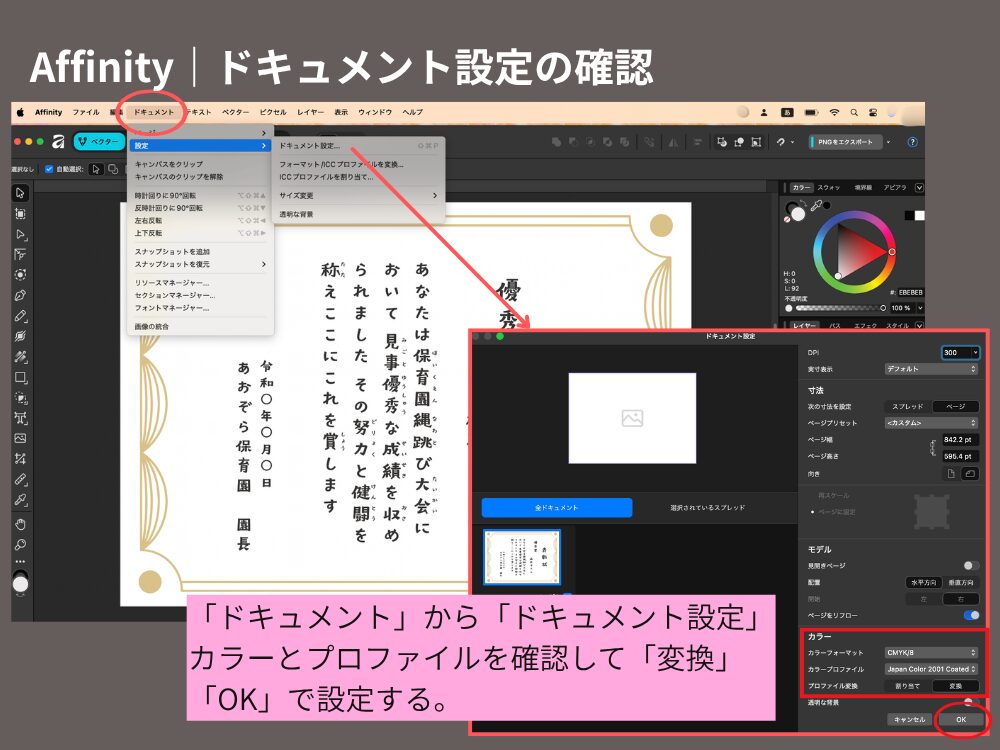Click the snapping magnet icon in toolbar
This screenshot has height=750, width=1000.
[780, 142]
